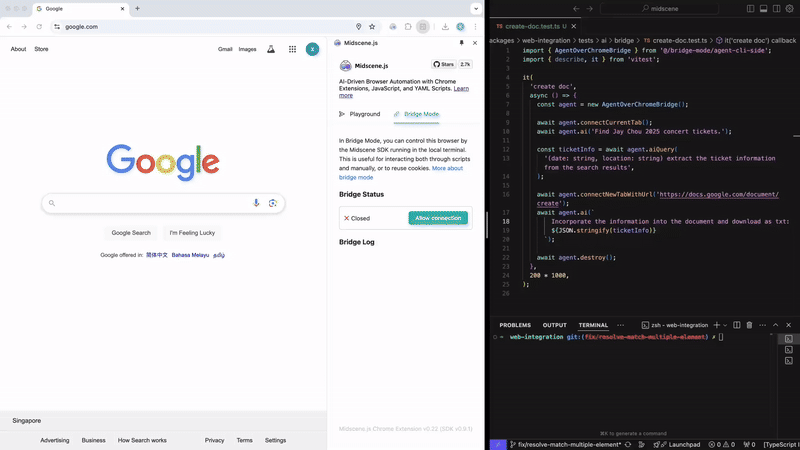Open the Google account avatar

pos(312,49)
